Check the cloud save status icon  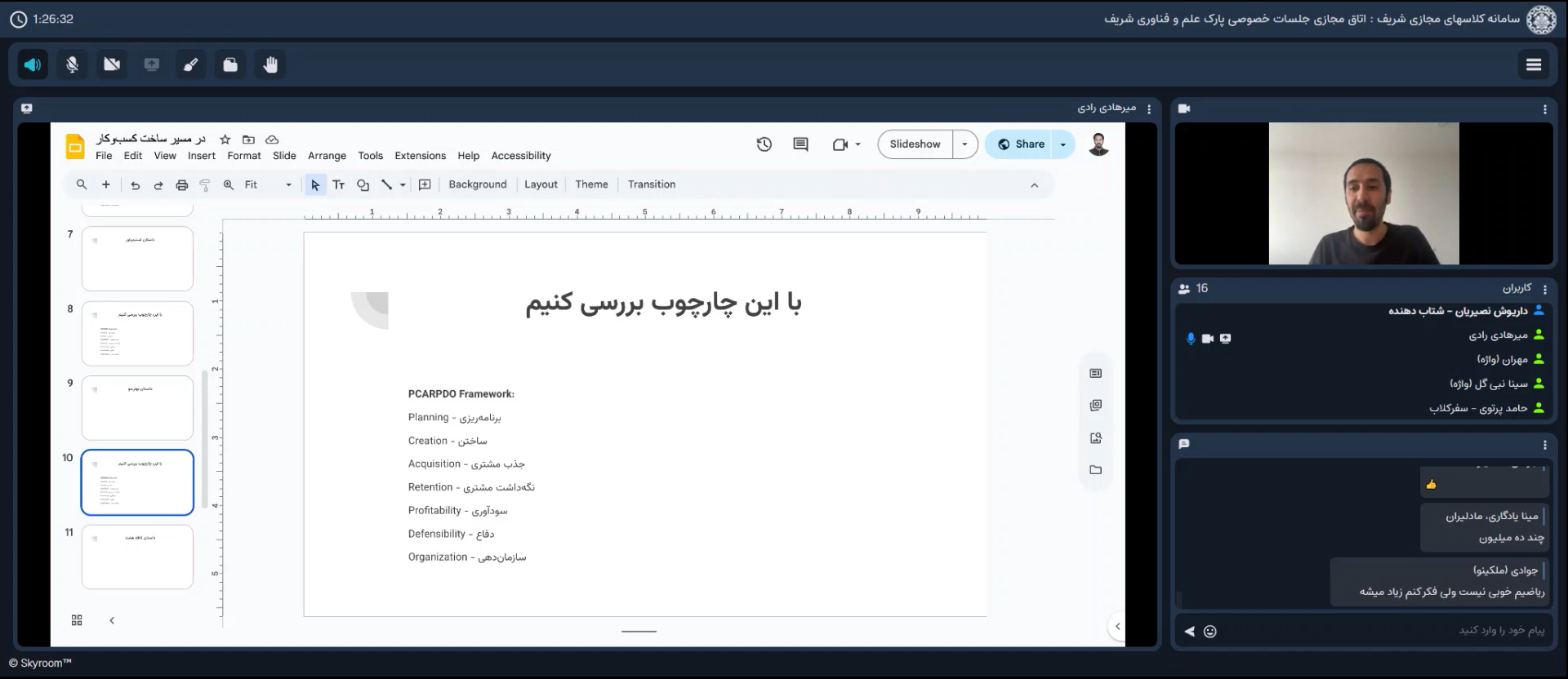[273, 140]
